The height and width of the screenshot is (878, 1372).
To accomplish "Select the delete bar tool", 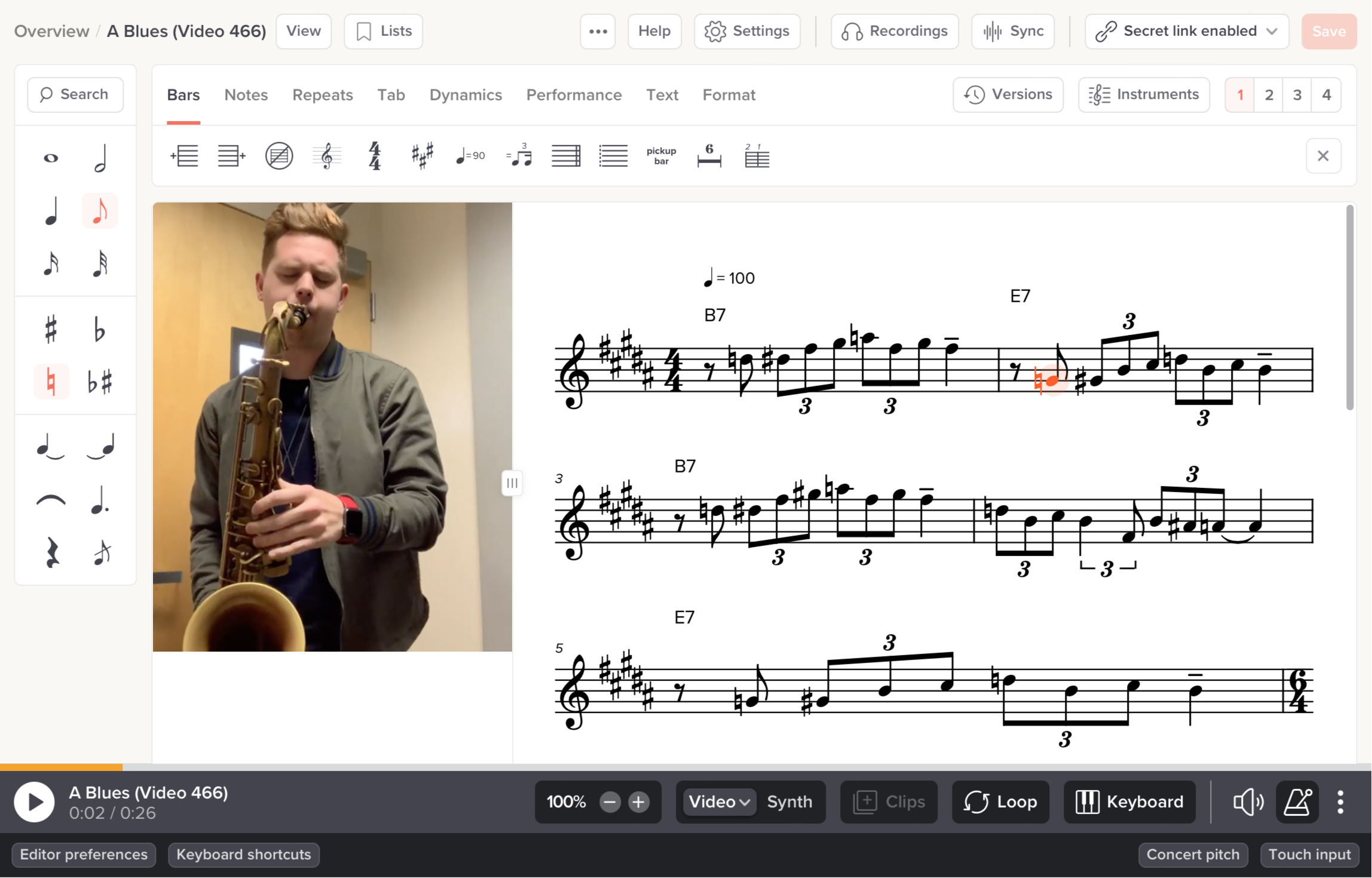I will pyautogui.click(x=279, y=155).
